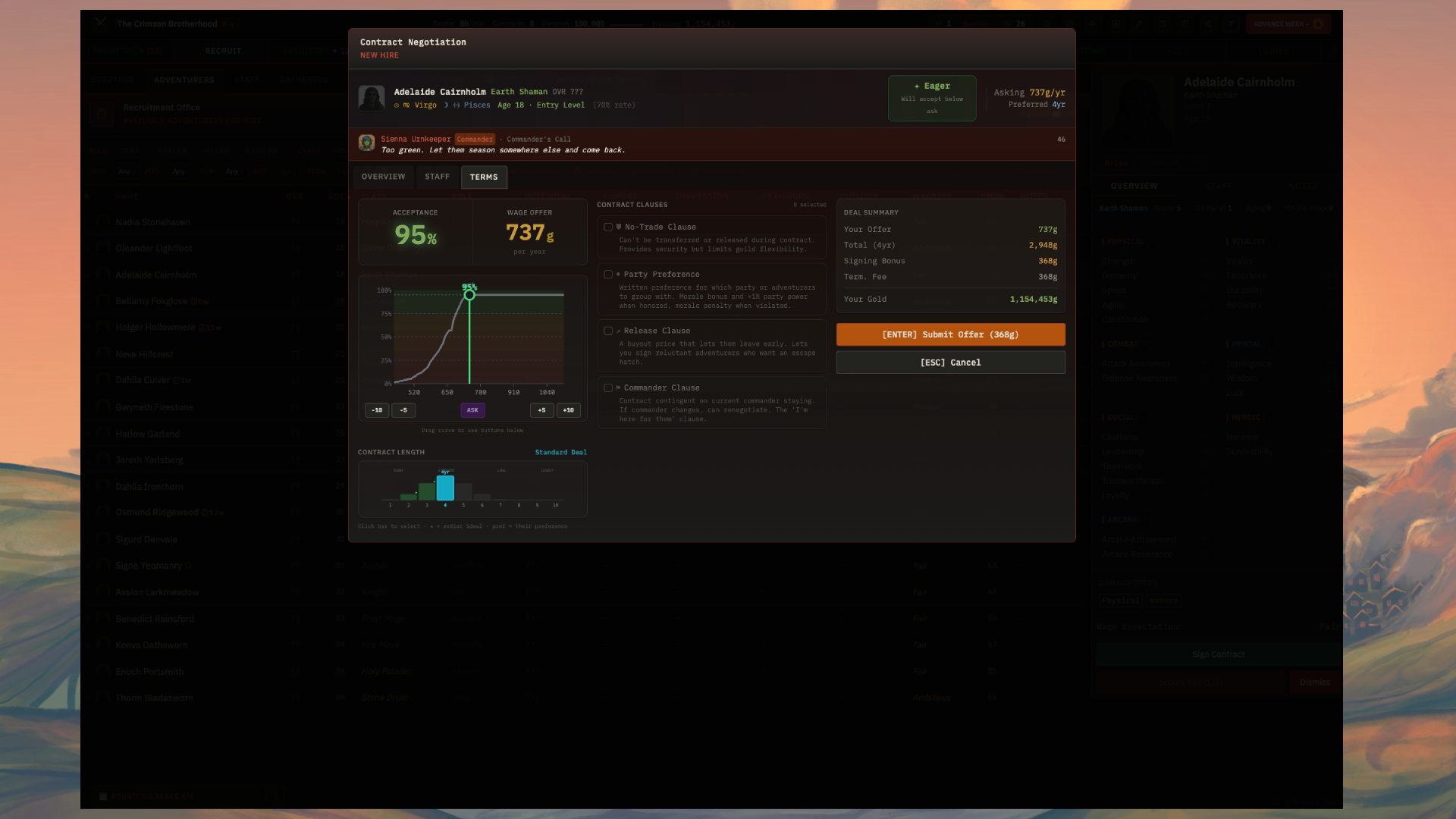Click the Recruitment Office building icon
1456x819 pixels.
(x=101, y=114)
